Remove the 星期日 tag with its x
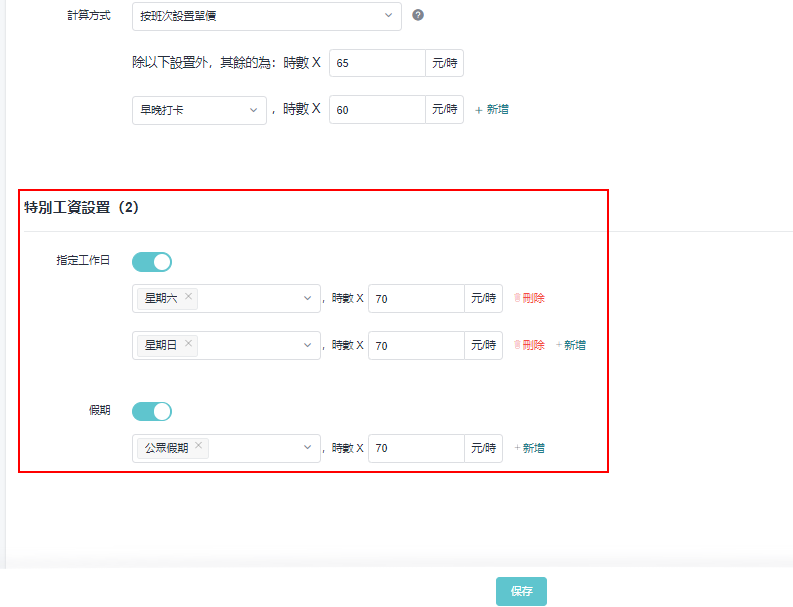This screenshot has width=793, height=607. click(188, 344)
